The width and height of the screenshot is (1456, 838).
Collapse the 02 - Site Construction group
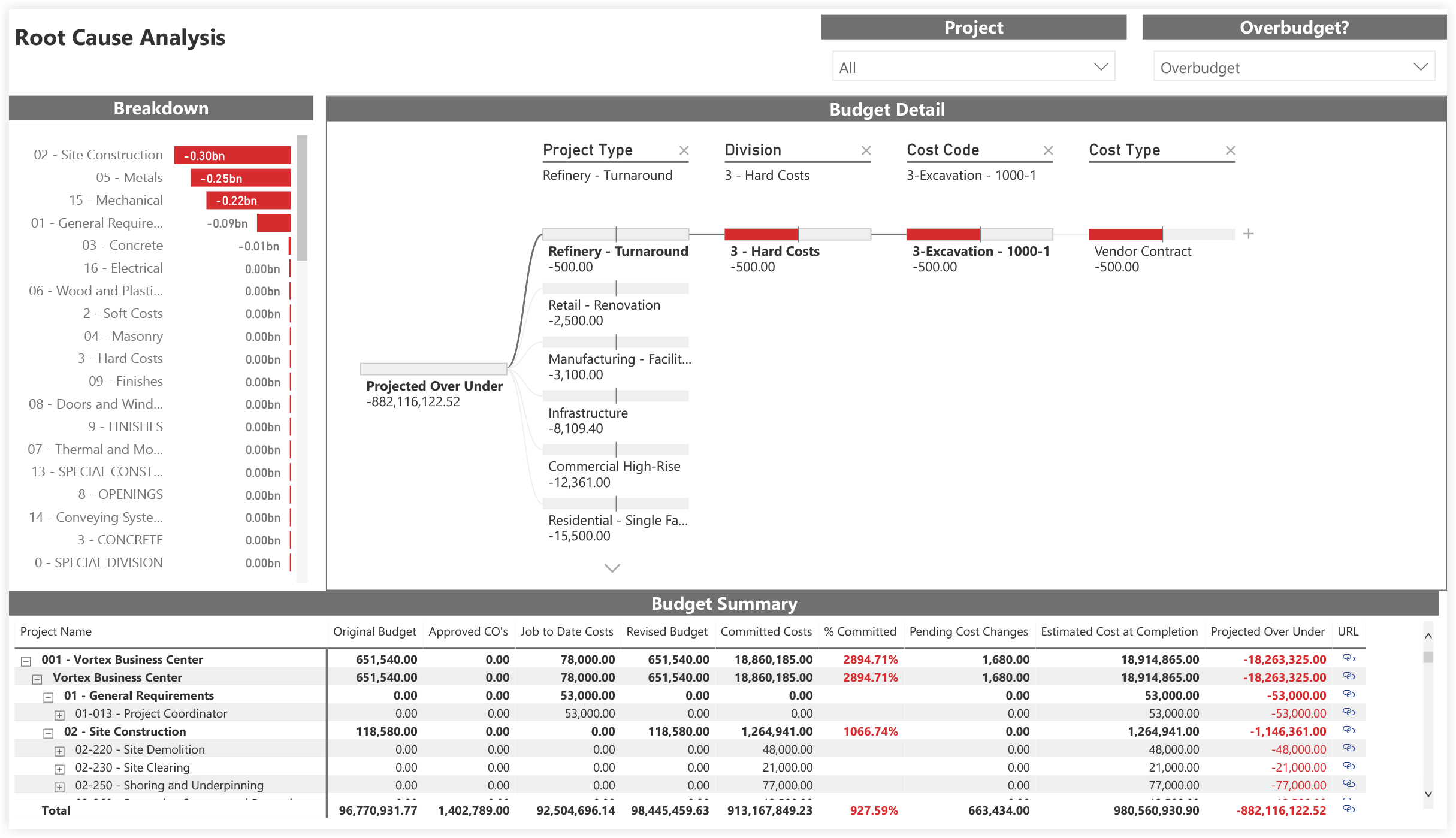pos(49,733)
